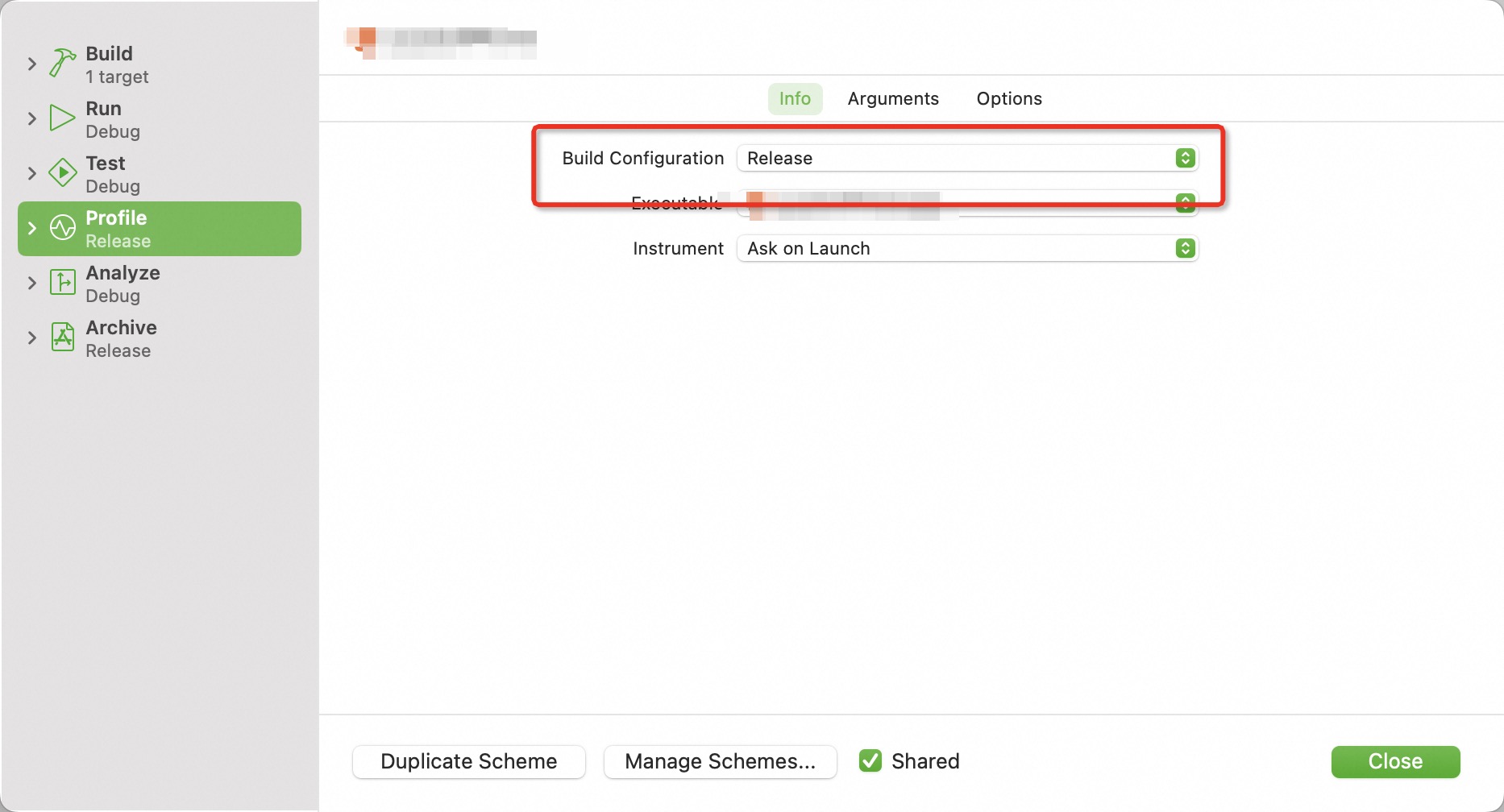Open Manage Schemes dialog
Viewport: 1504px width, 812px height.
(x=720, y=761)
